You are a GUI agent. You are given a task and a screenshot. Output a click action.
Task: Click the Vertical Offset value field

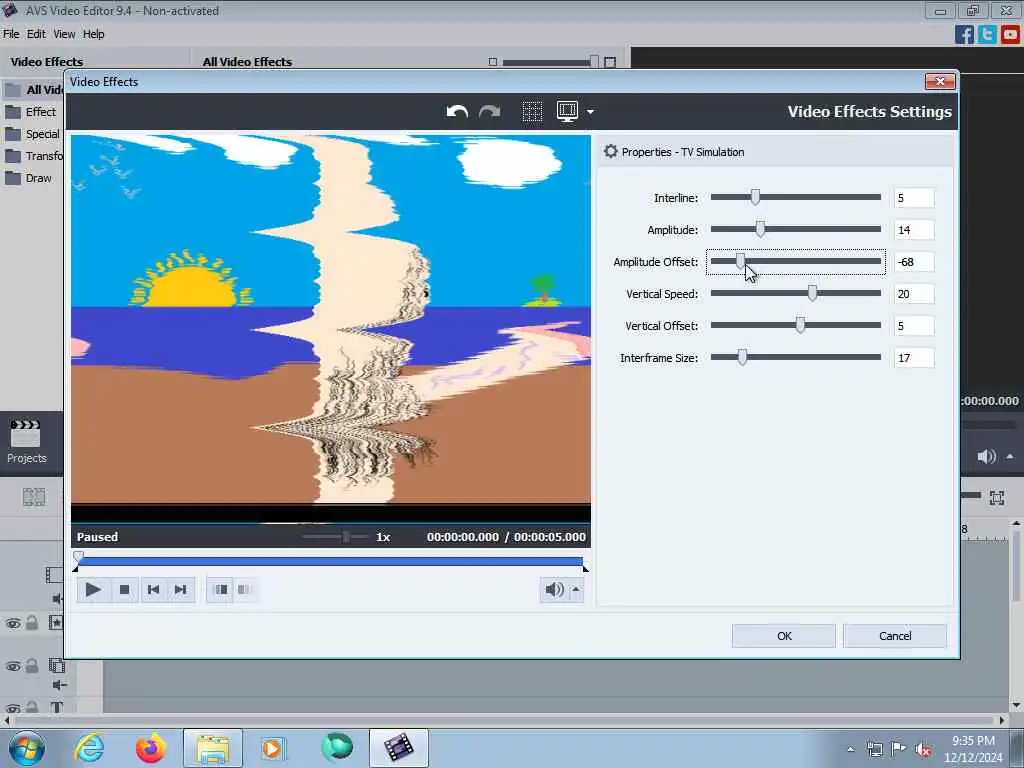click(x=914, y=326)
